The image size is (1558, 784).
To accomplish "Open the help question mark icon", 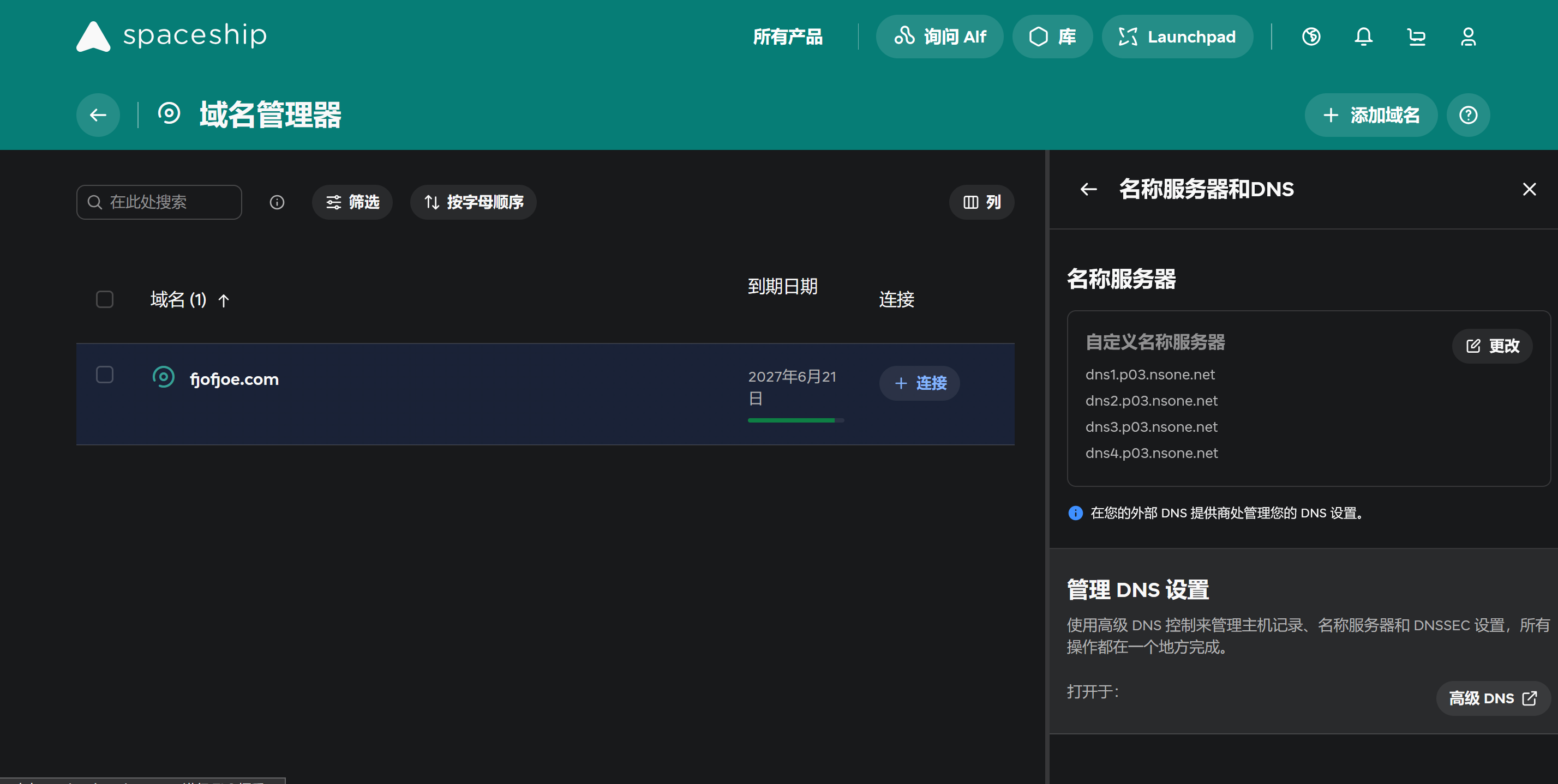I will pyautogui.click(x=1469, y=115).
